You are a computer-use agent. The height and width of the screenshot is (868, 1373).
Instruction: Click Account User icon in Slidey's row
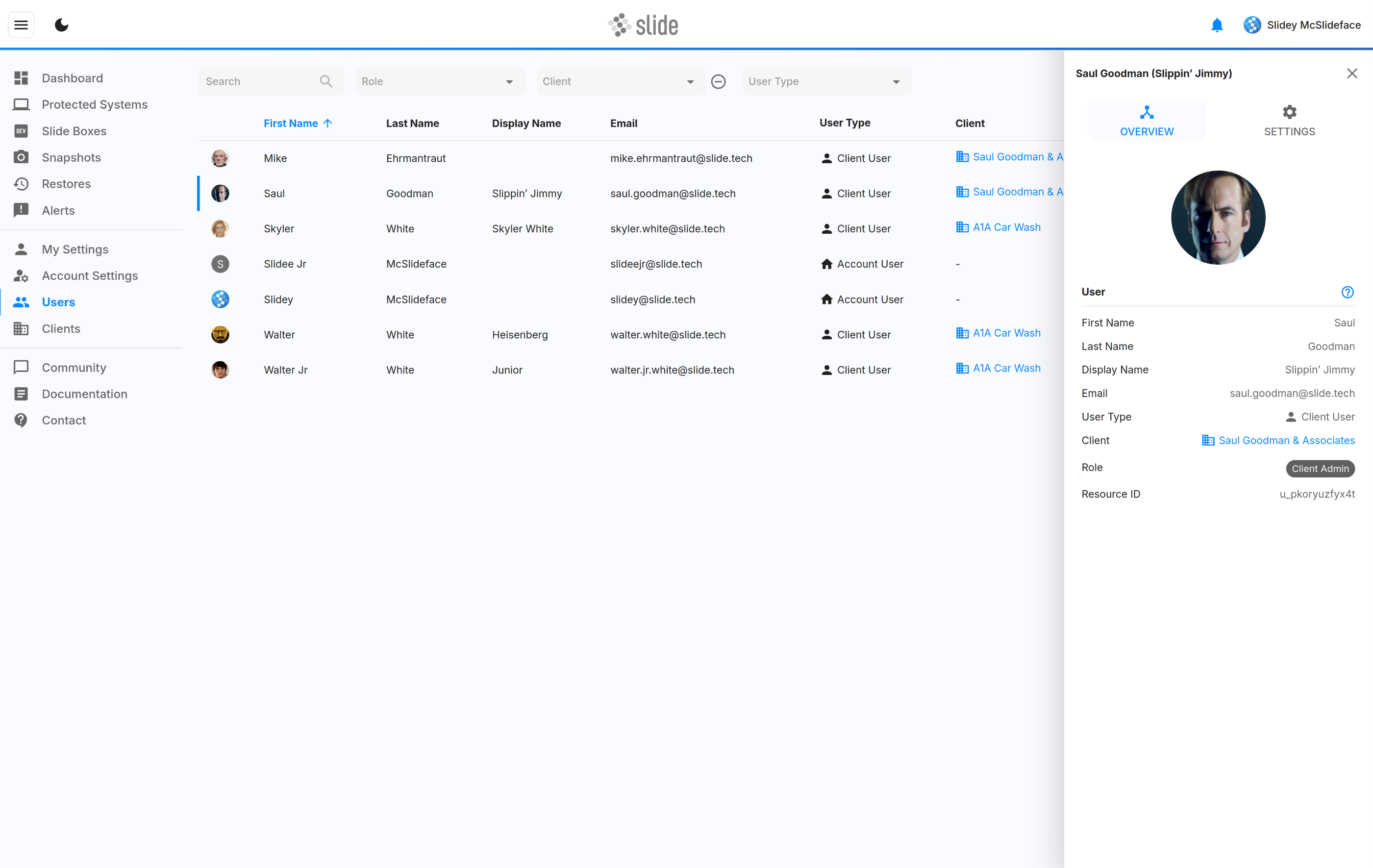click(x=826, y=299)
